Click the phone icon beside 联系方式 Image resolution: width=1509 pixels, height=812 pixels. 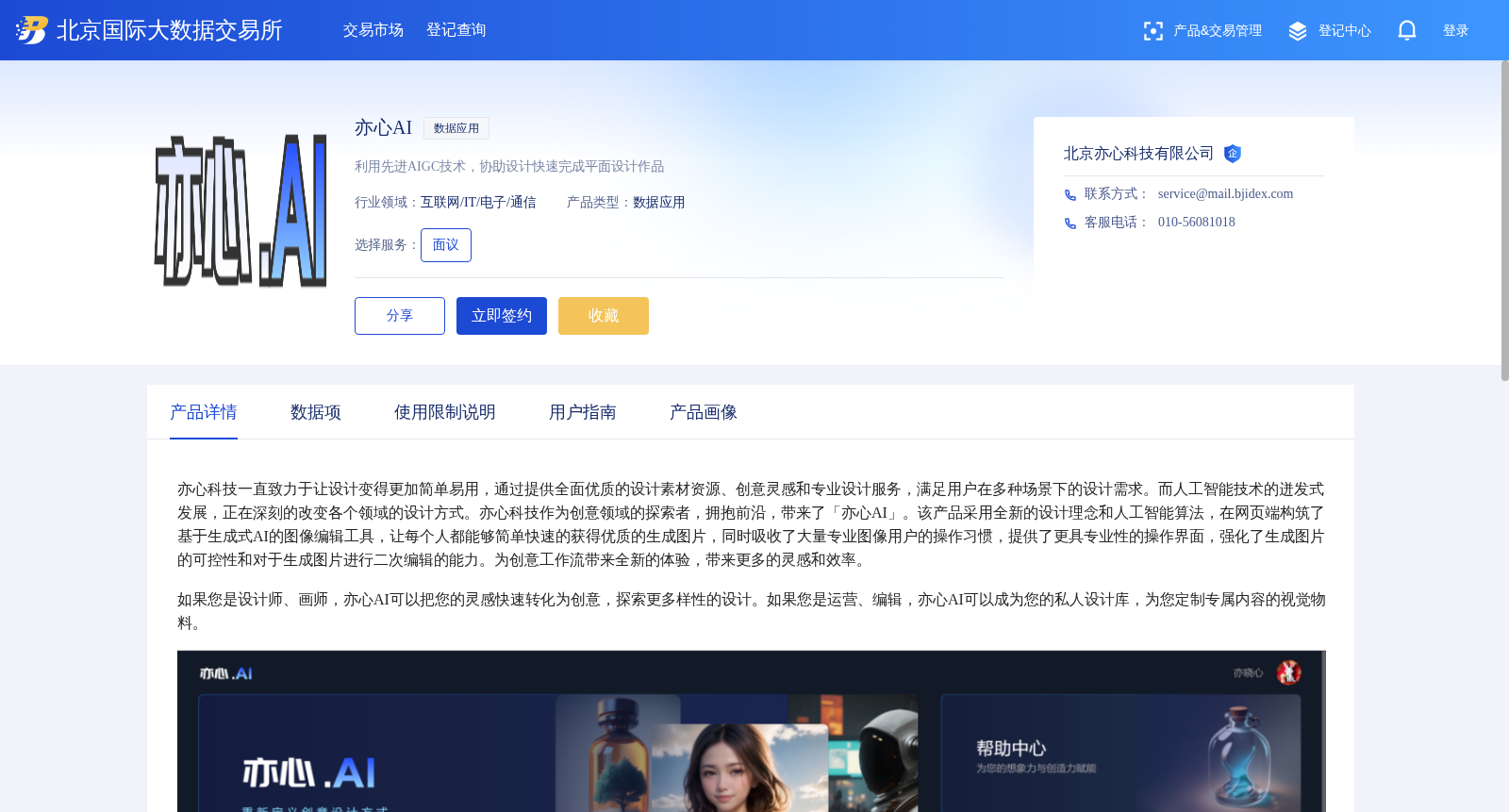coord(1070,195)
